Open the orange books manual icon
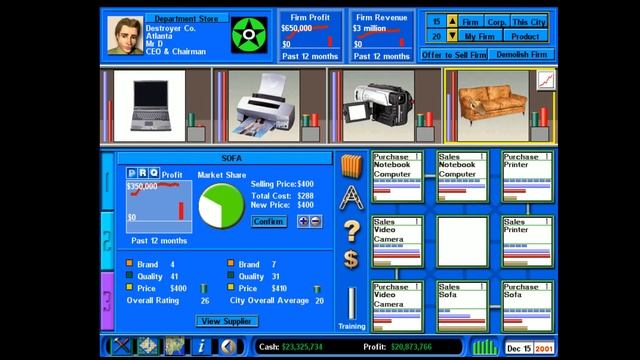Viewport: 640px width, 360px height. [351, 166]
